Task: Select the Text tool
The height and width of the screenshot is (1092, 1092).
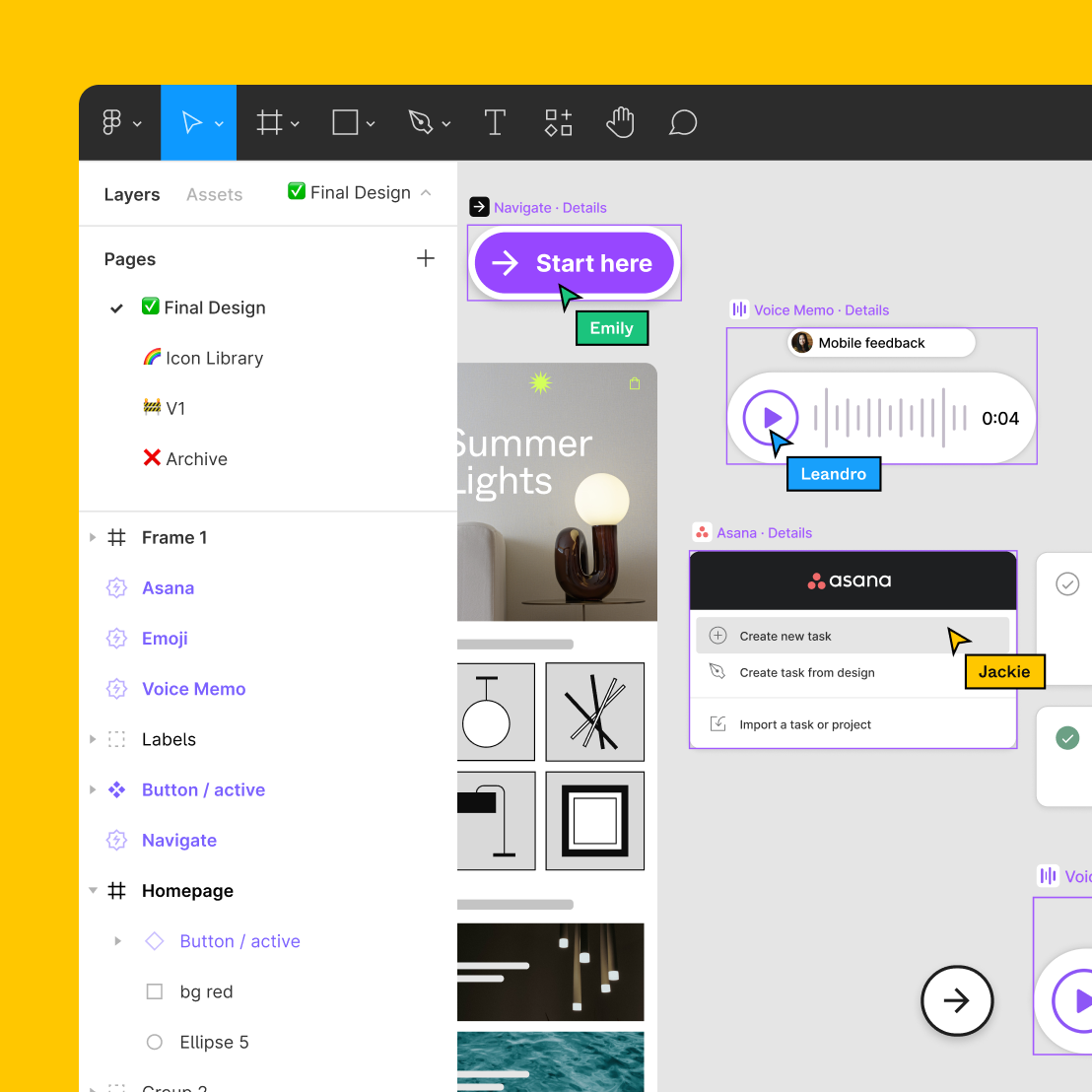Action: (x=495, y=122)
